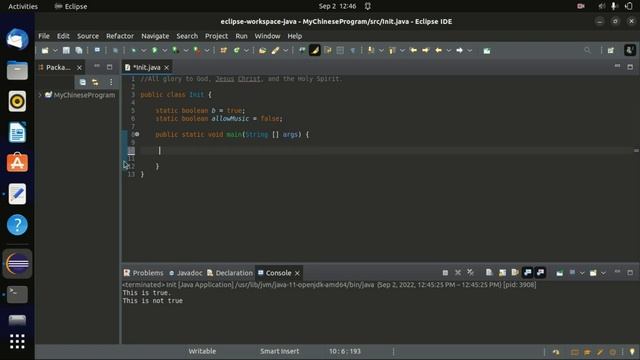The height and width of the screenshot is (360, 640).
Task: Open the Source menu
Action: click(88, 36)
